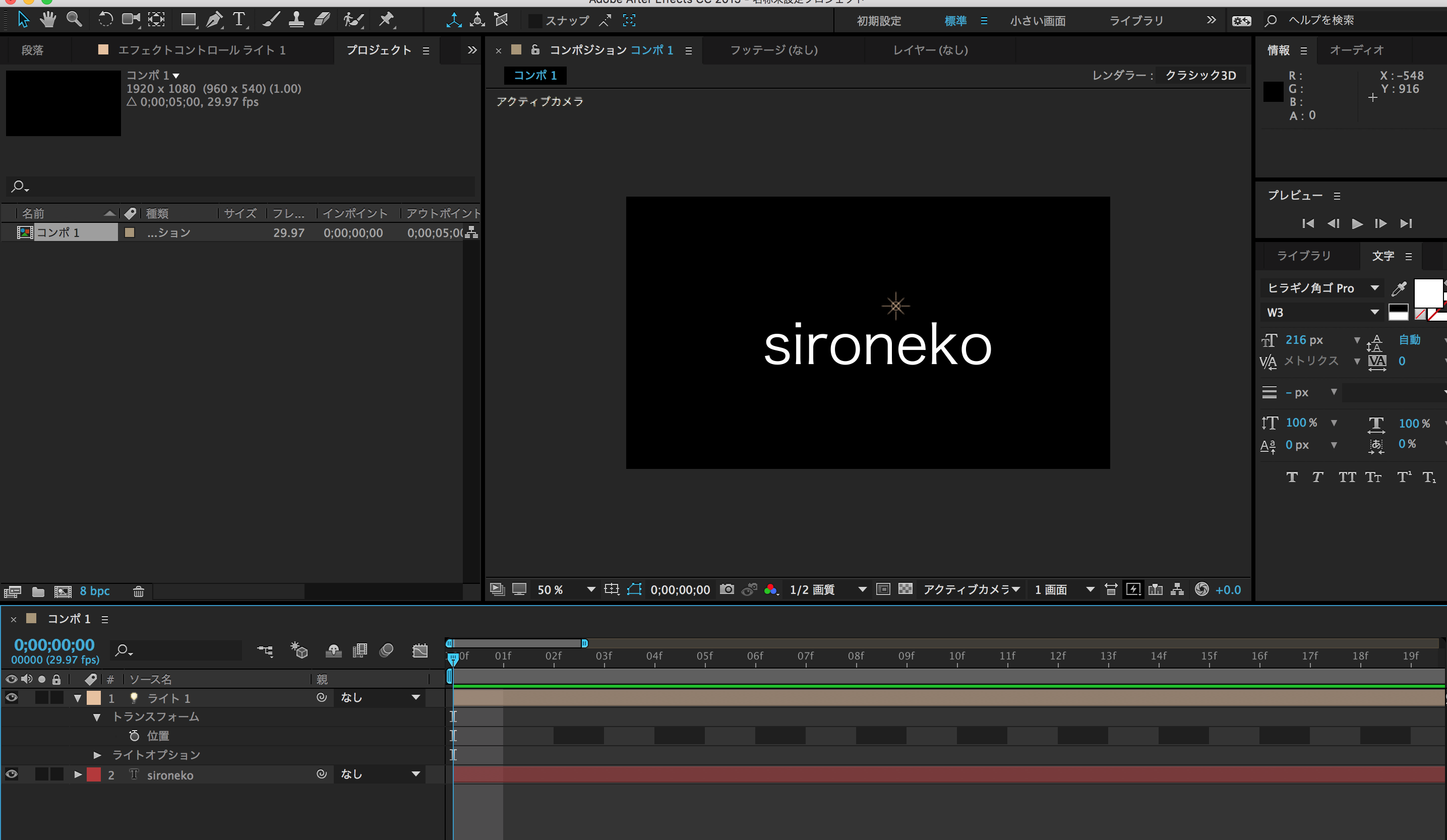Hide the sironeko layer eye toggle
1447x840 pixels.
pyautogui.click(x=12, y=774)
